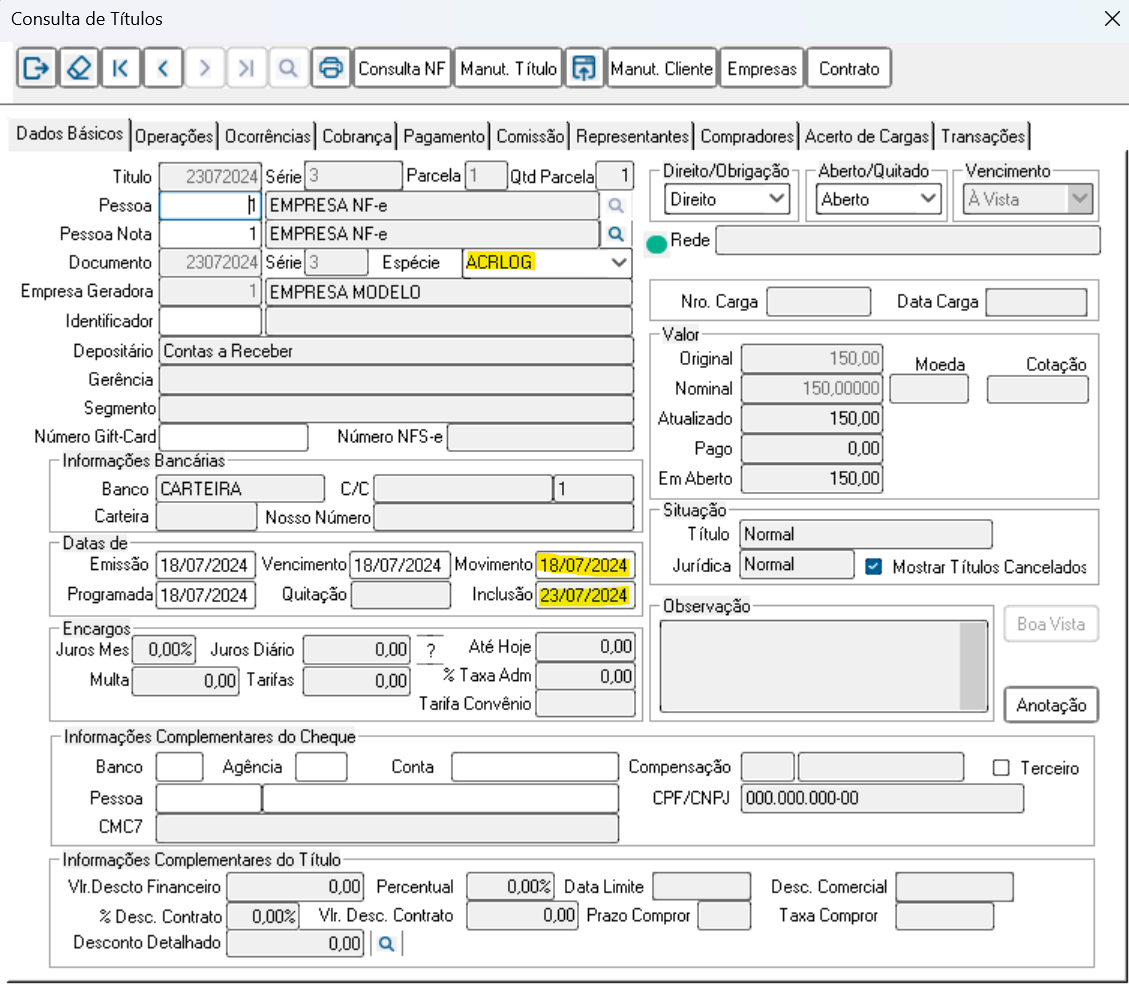Open the Comissão tab
The image size is (1129, 987).
click(x=531, y=136)
